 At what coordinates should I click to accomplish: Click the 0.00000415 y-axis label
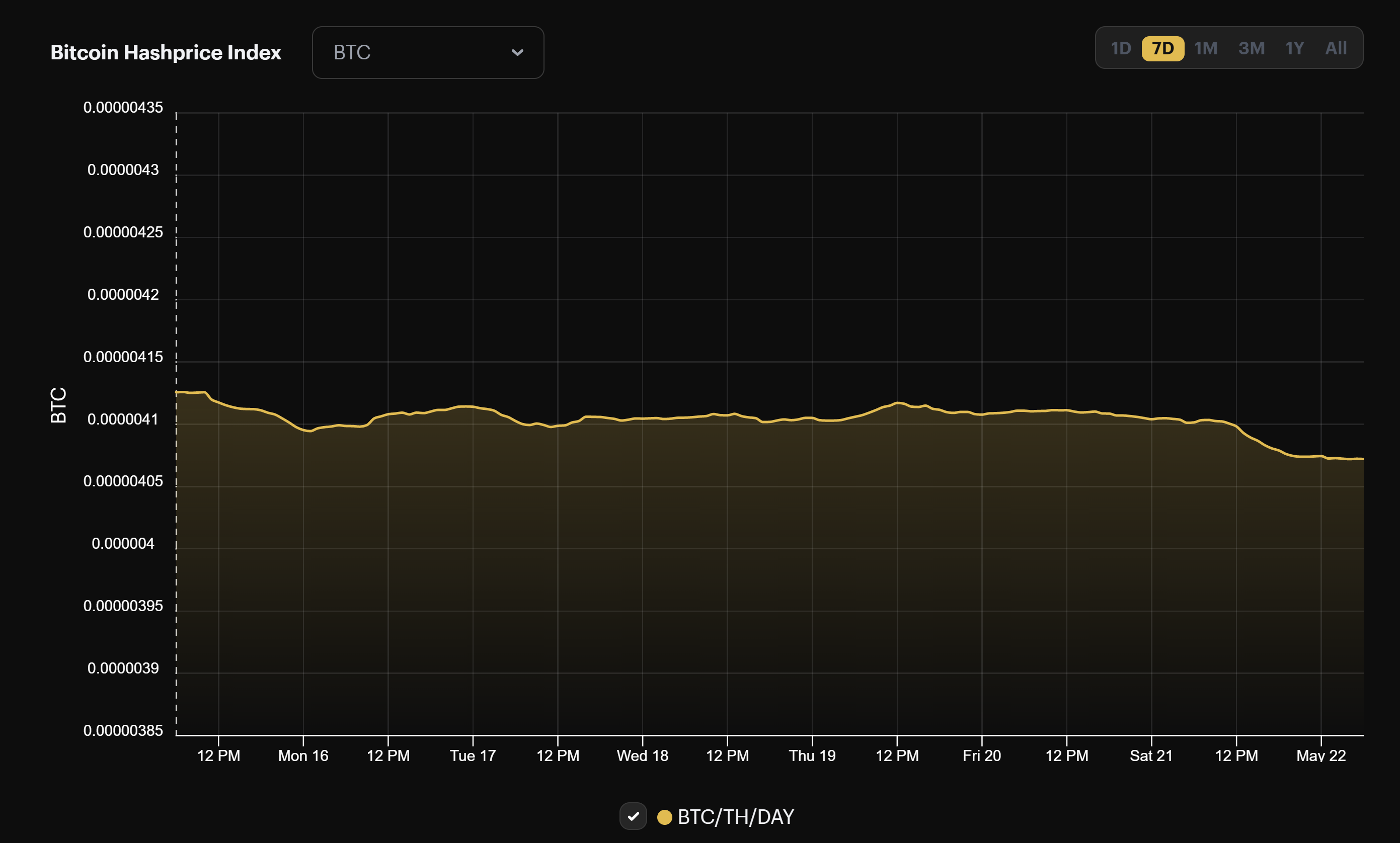(x=123, y=357)
